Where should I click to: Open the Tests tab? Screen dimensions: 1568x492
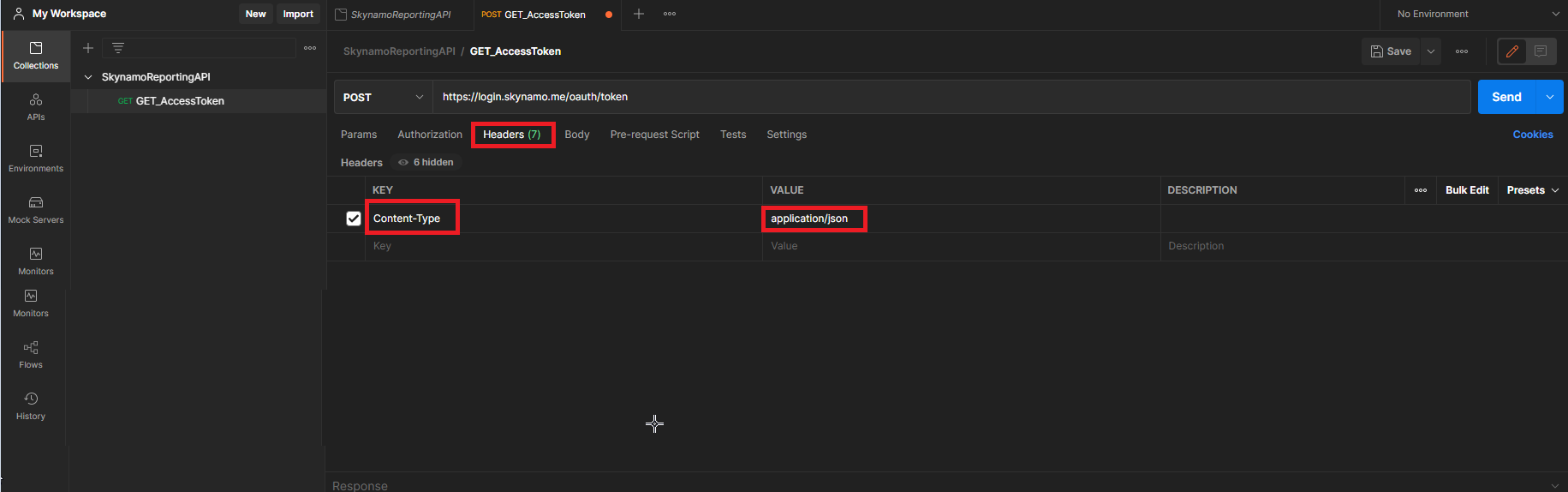[733, 135]
